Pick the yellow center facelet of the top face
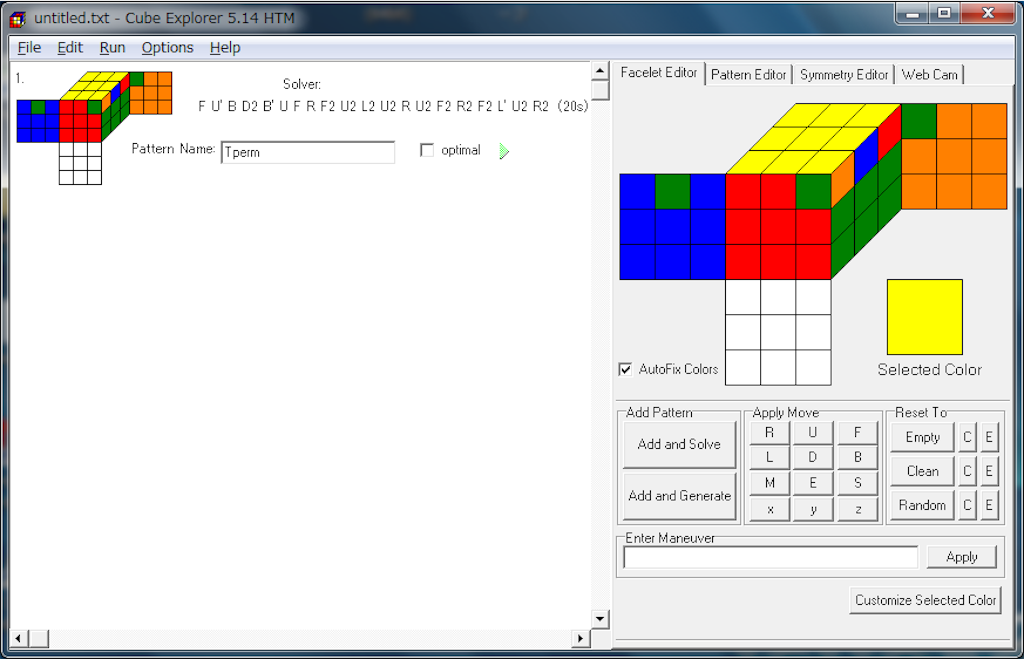Image resolution: width=1024 pixels, height=659 pixels. [813, 138]
